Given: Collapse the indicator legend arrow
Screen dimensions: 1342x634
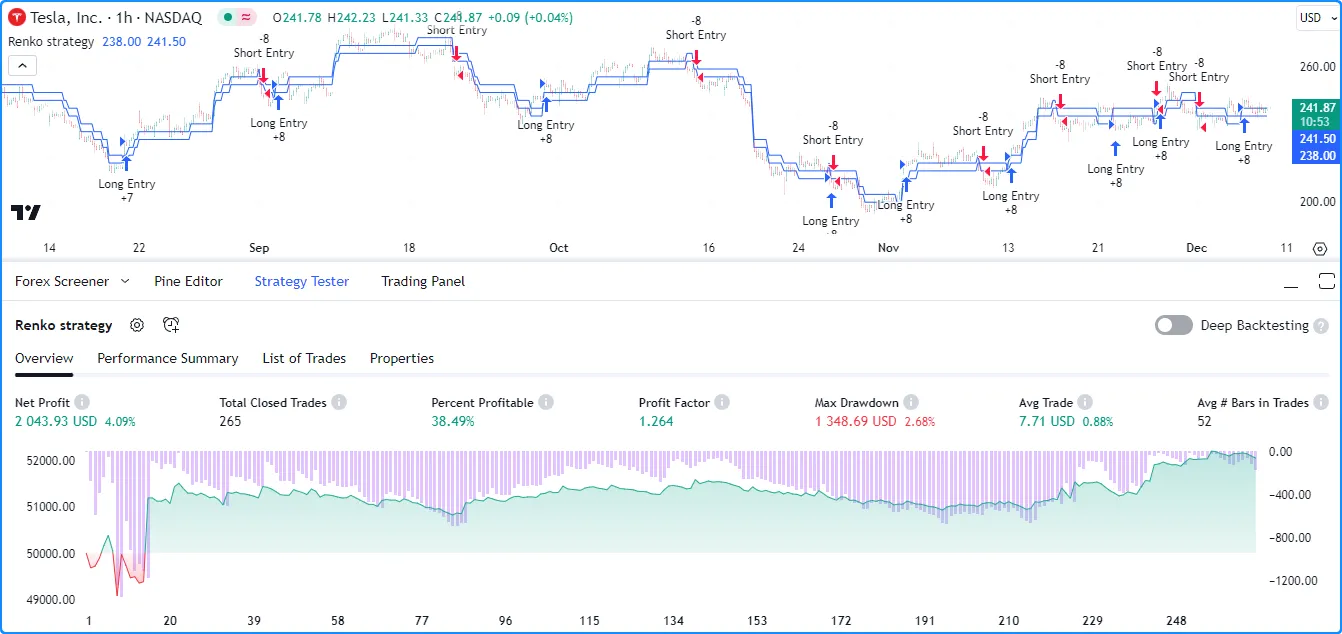Looking at the screenshot, I should pyautogui.click(x=22, y=66).
